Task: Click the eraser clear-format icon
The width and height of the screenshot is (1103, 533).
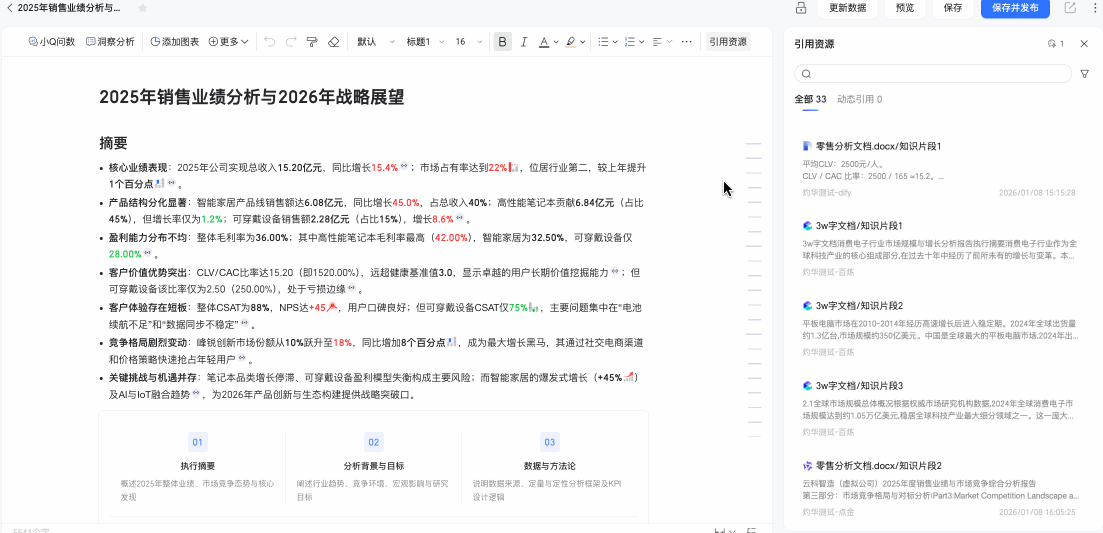Action: [x=334, y=42]
